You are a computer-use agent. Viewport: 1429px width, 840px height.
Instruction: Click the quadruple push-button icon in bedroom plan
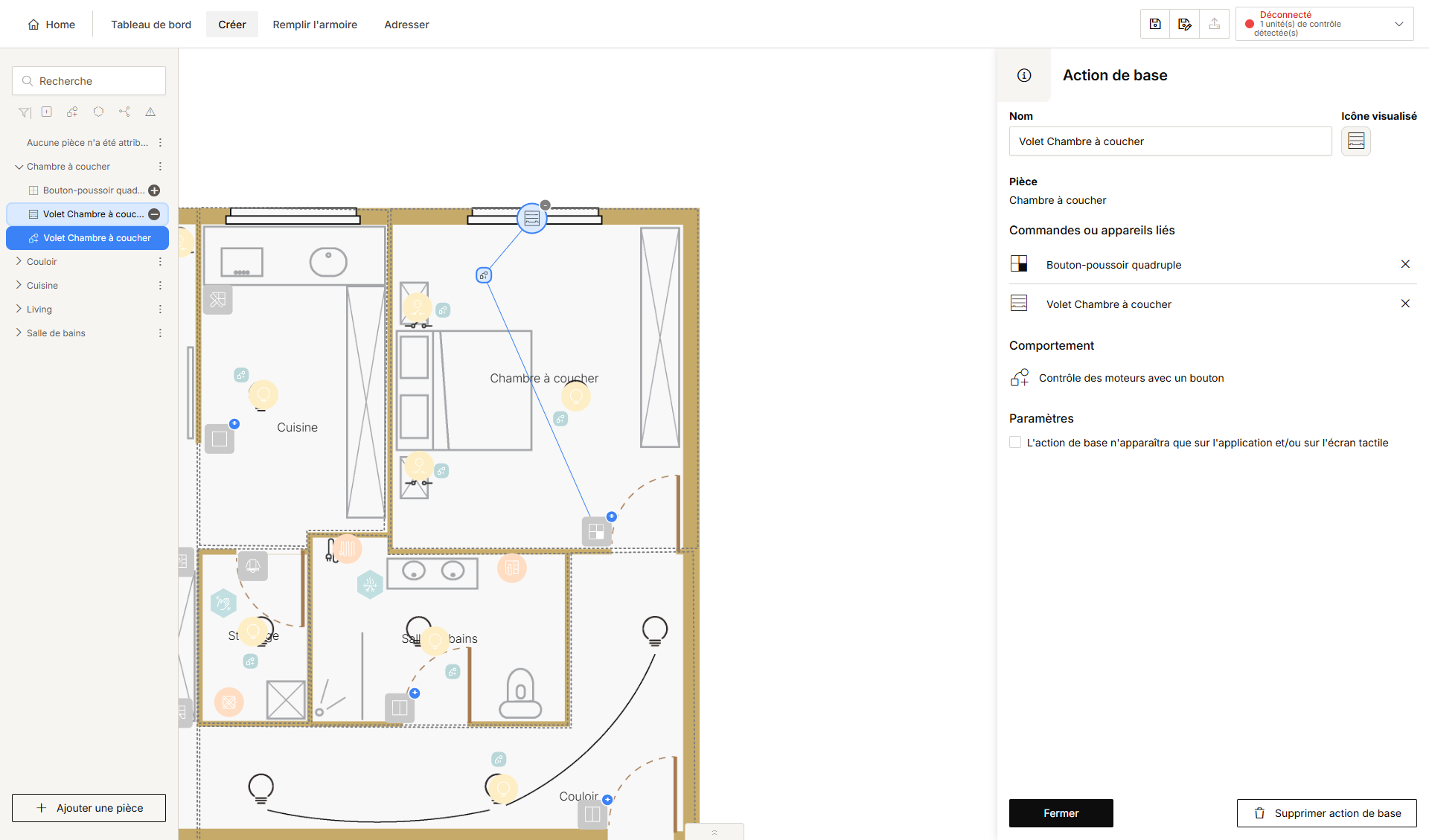pos(596,531)
